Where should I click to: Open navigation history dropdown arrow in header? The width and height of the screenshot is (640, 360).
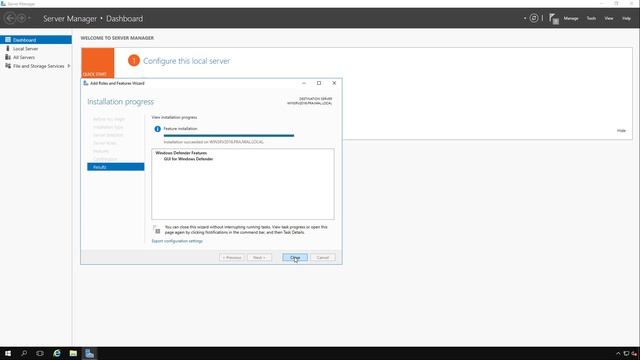[29, 18]
